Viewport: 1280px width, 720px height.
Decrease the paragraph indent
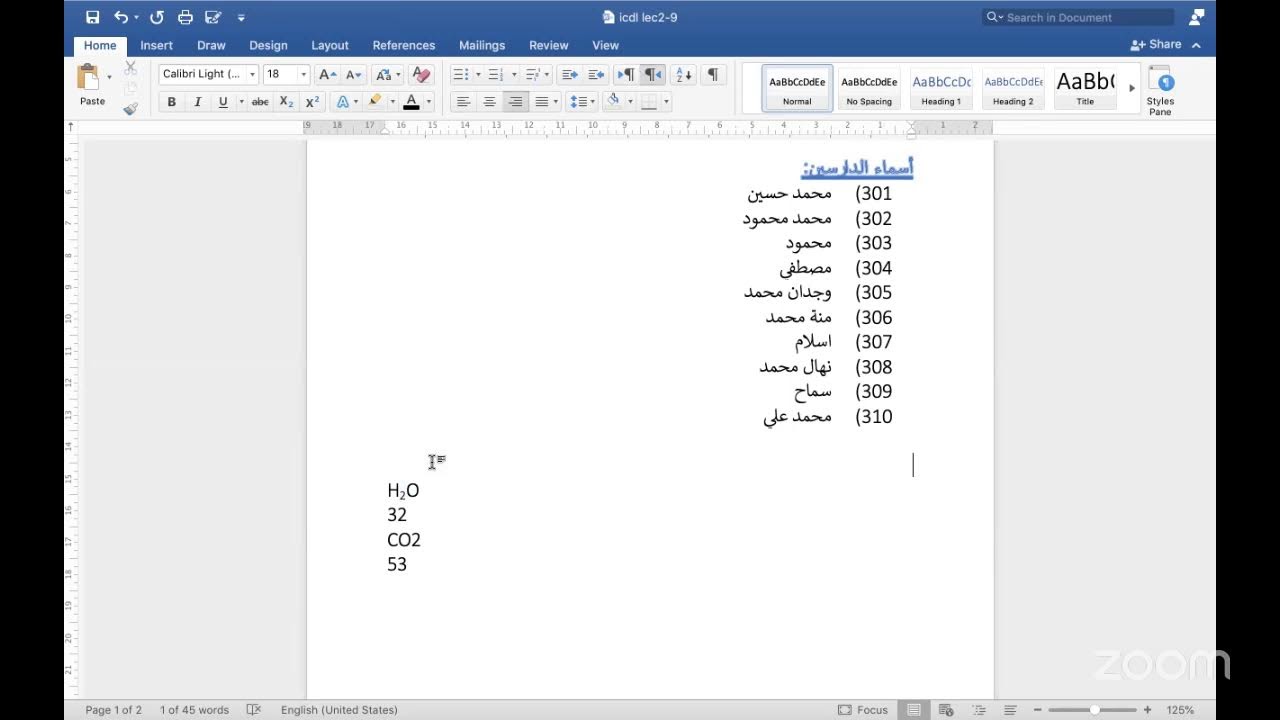click(x=569, y=74)
